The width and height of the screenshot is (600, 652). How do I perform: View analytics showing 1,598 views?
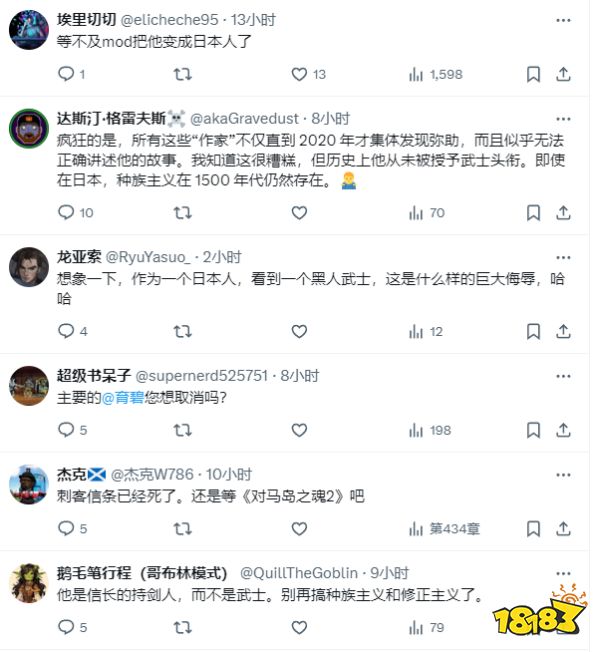pyautogui.click(x=435, y=75)
